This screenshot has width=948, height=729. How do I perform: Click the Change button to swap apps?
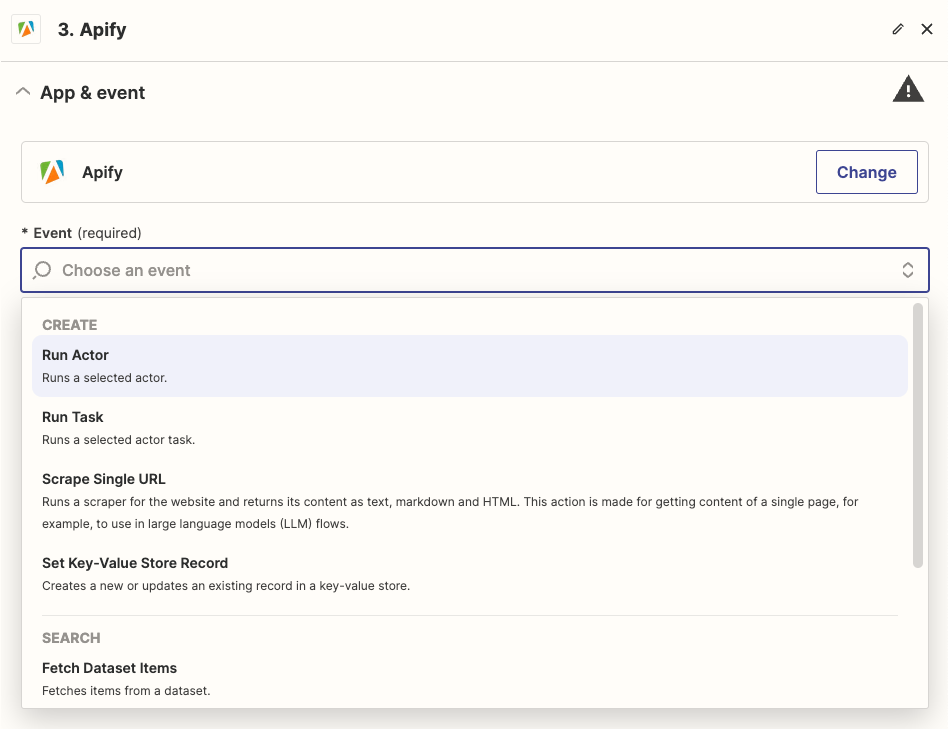(866, 171)
